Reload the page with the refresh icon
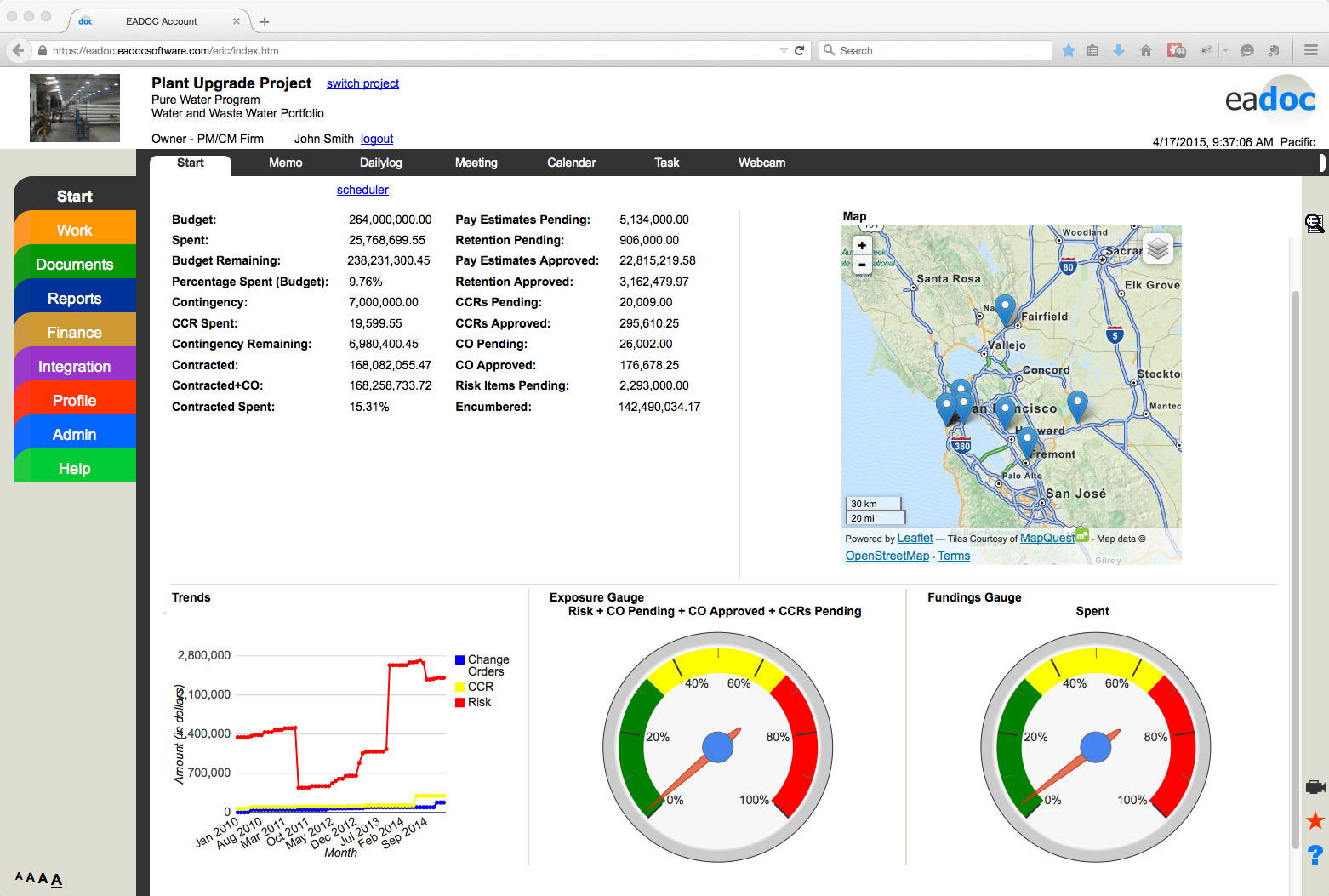 pyautogui.click(x=799, y=50)
